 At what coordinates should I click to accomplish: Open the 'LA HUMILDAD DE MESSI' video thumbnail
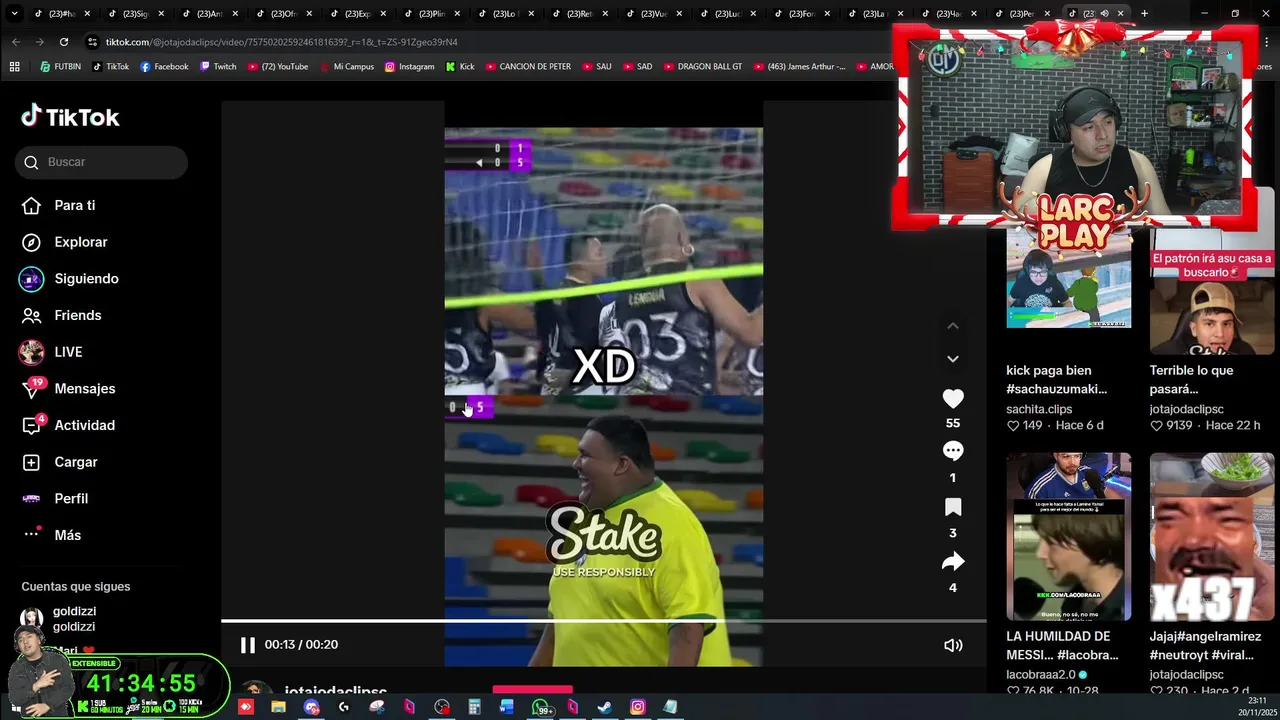[x=1068, y=536]
